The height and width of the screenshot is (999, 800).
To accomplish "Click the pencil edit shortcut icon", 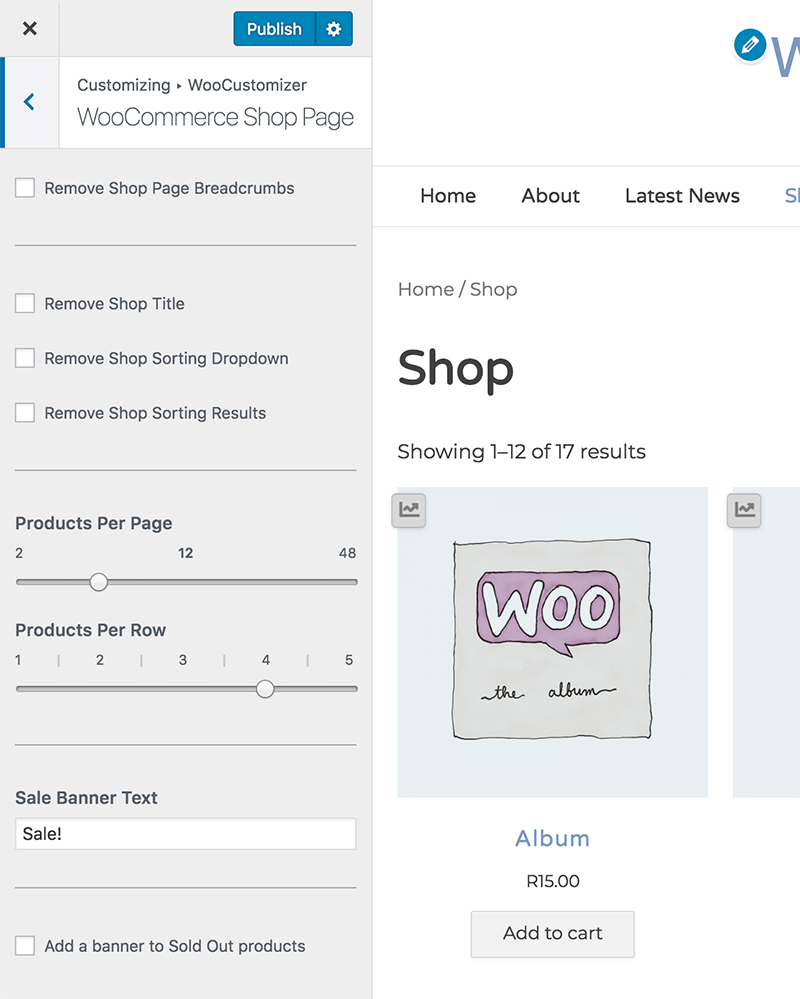I will [748, 45].
